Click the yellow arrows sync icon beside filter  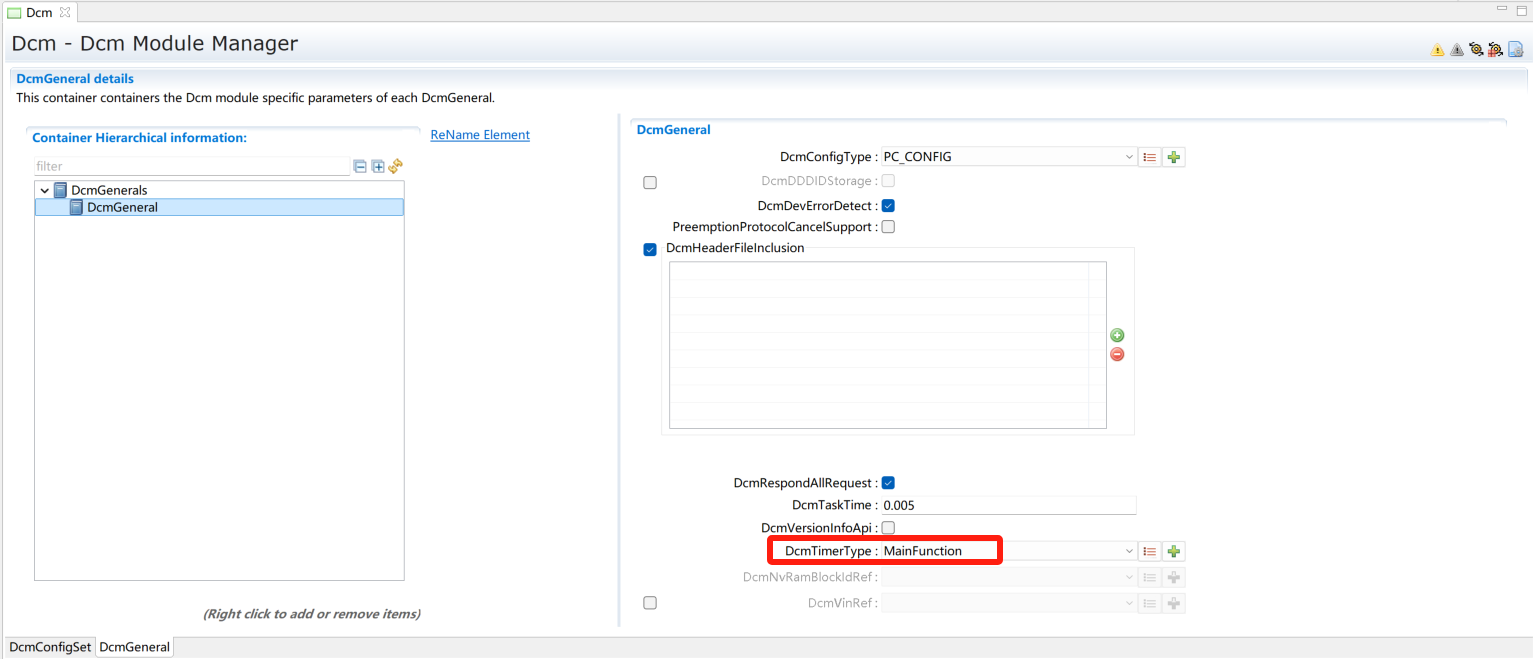pos(395,166)
